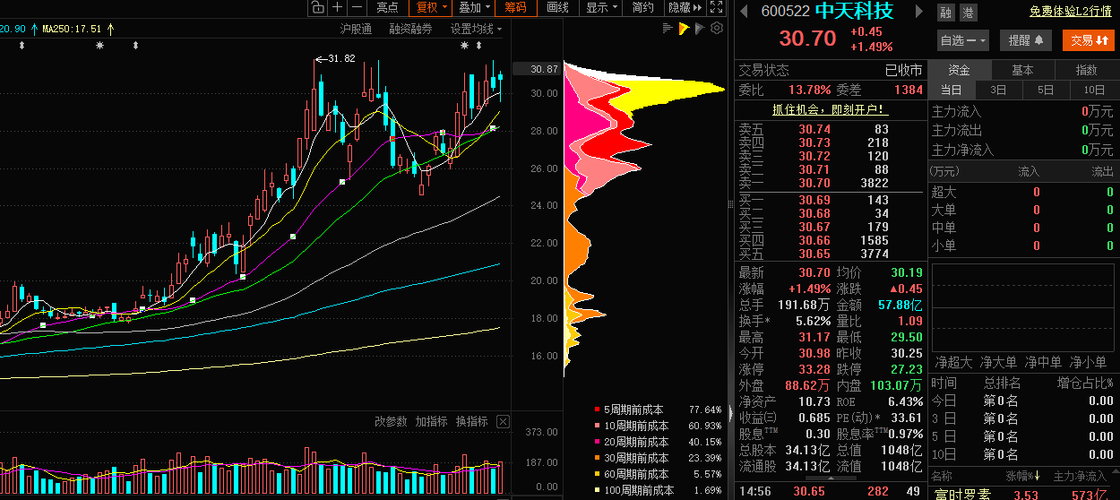The width and height of the screenshot is (1120, 500).
Task: Open the 自选一 watchlist dropdown
Action: (964, 40)
